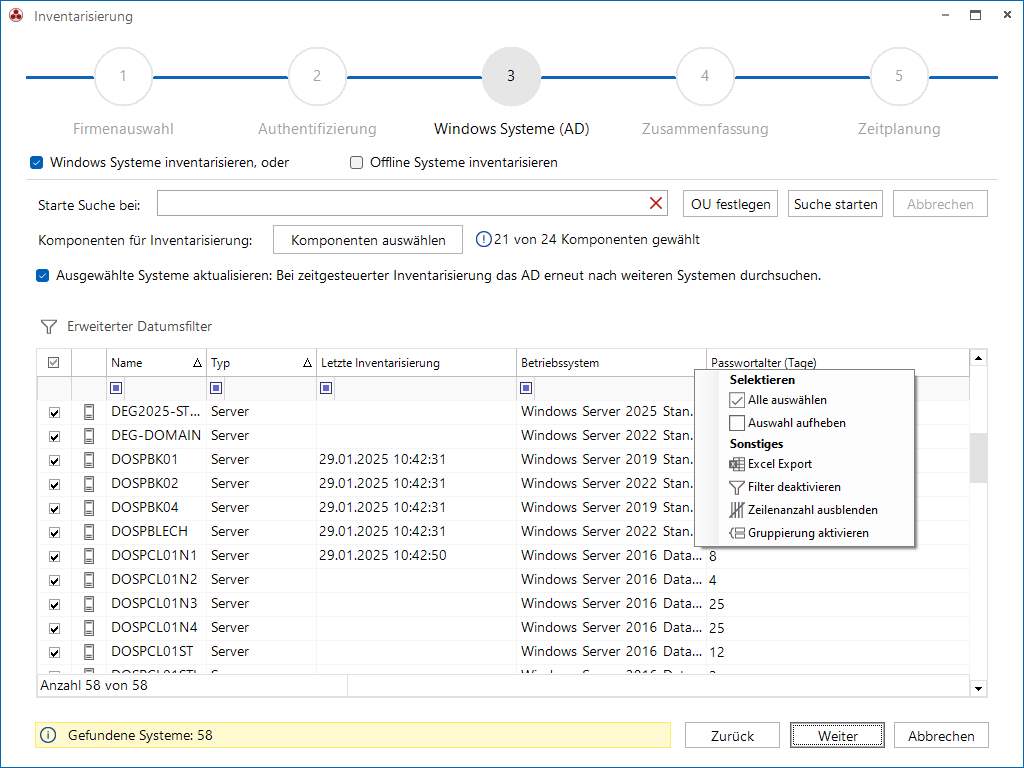Viewport: 1024px width, 768px height.
Task: Sort by Typ column sort arrow
Action: point(307,363)
